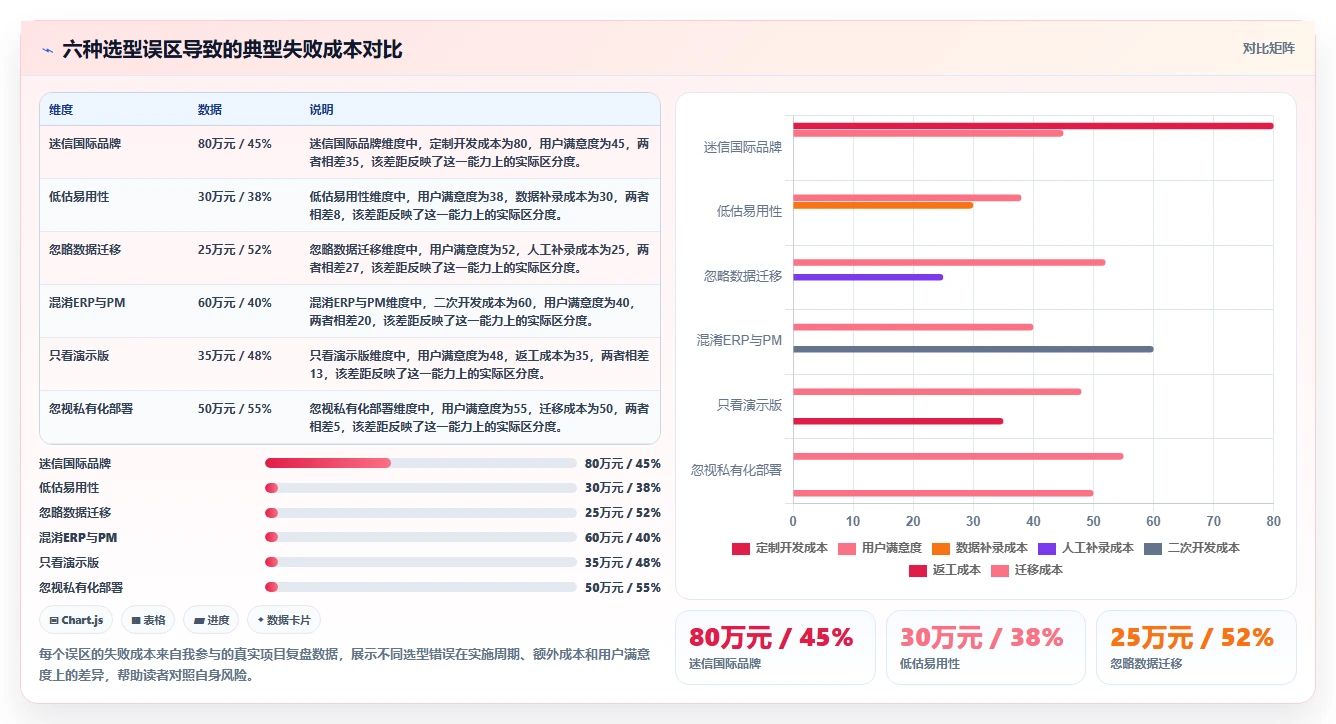This screenshot has height=724, width=1336.
Task: Click the 80 tick on the x-axis
Action: tap(1273, 521)
